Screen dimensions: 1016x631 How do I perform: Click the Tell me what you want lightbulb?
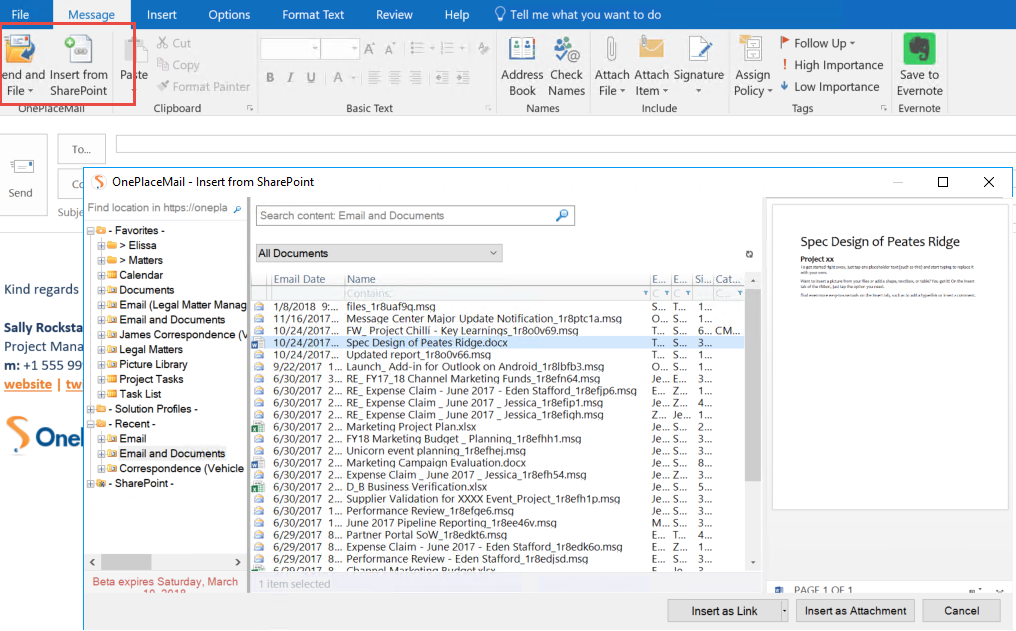coord(500,14)
